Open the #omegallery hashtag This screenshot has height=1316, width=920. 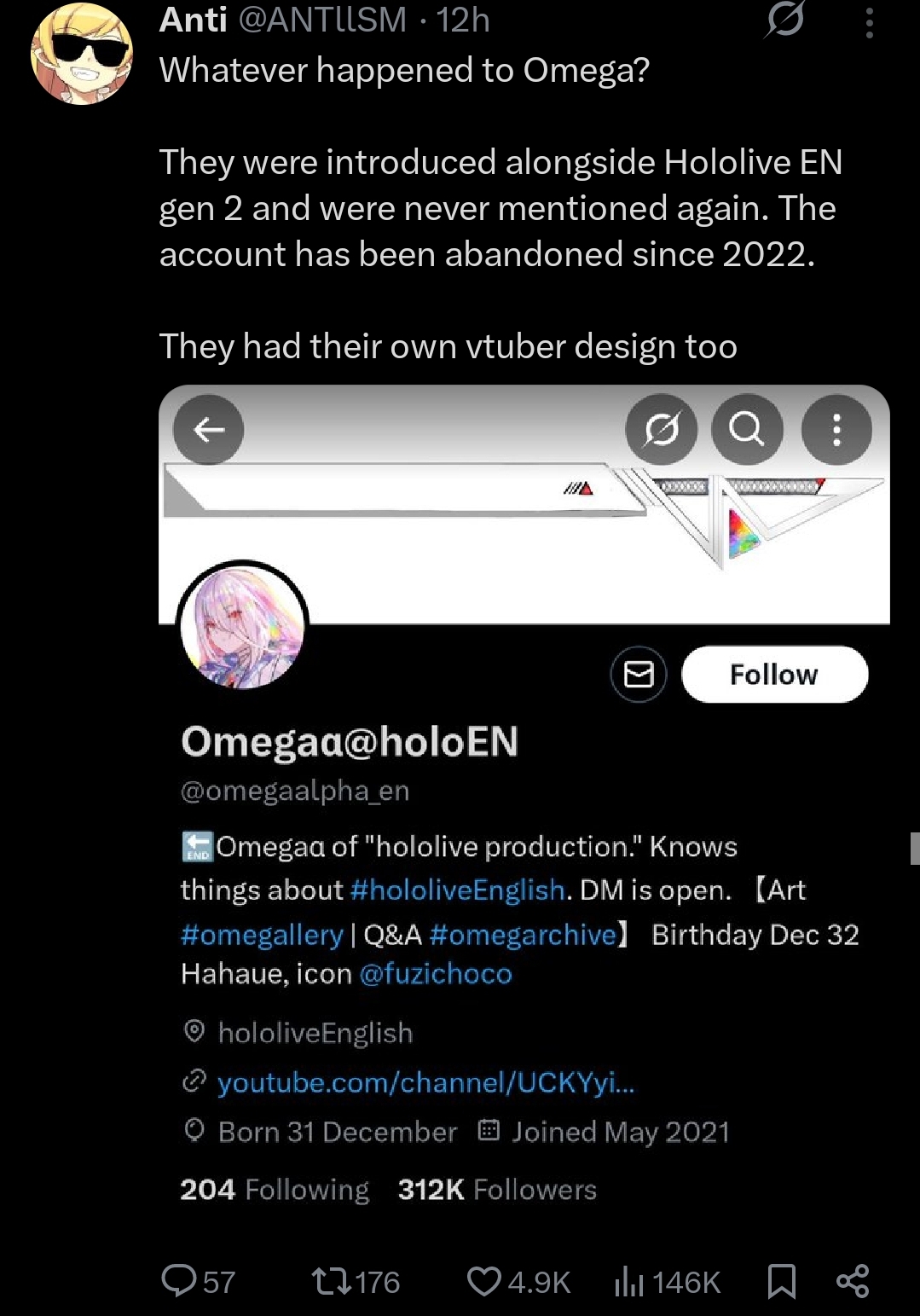[262, 935]
